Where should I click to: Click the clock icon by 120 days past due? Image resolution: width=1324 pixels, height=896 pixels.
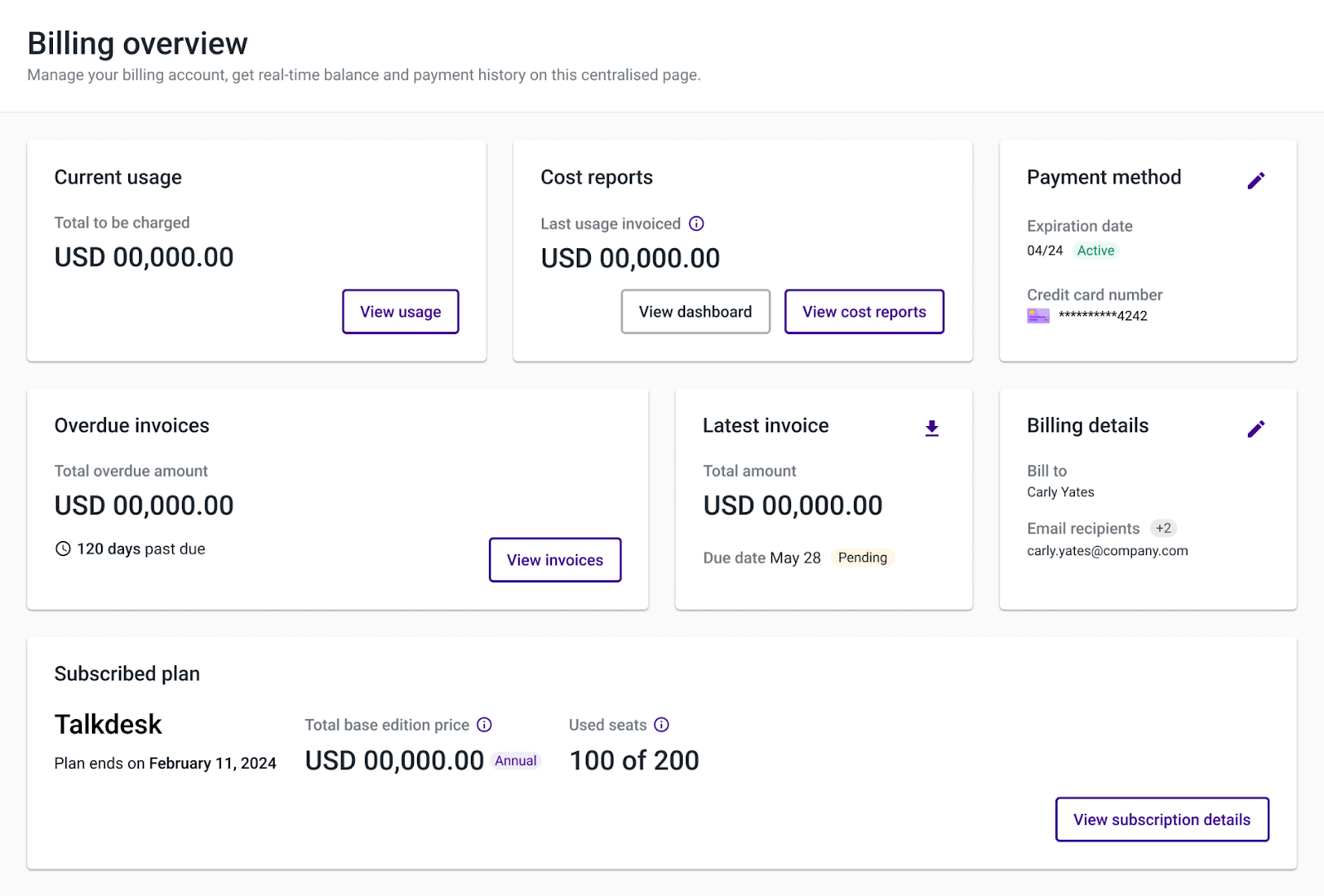pos(63,549)
